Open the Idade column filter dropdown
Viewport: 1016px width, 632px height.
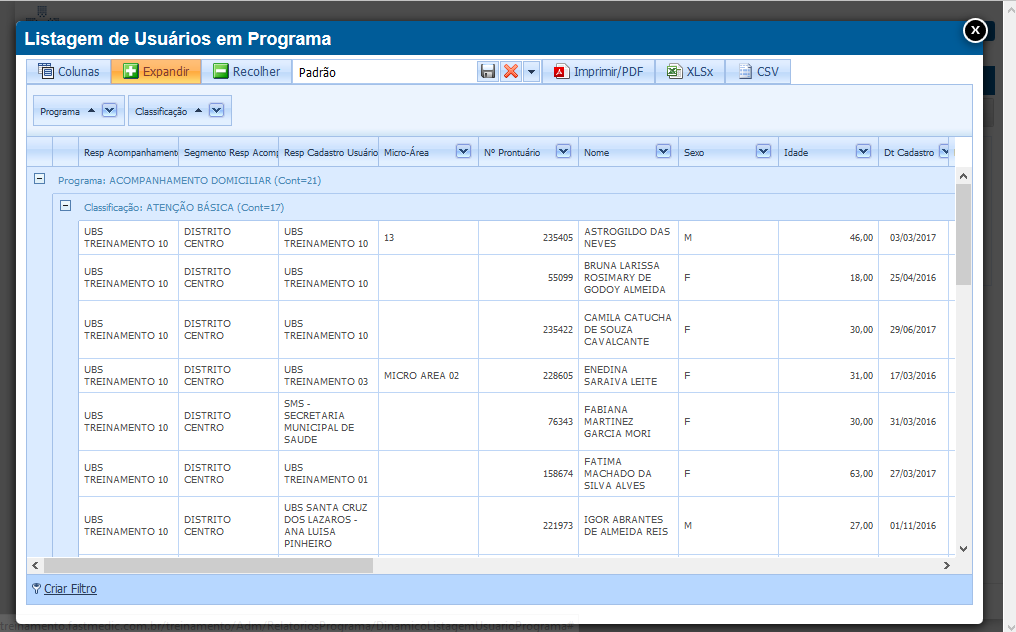point(863,151)
